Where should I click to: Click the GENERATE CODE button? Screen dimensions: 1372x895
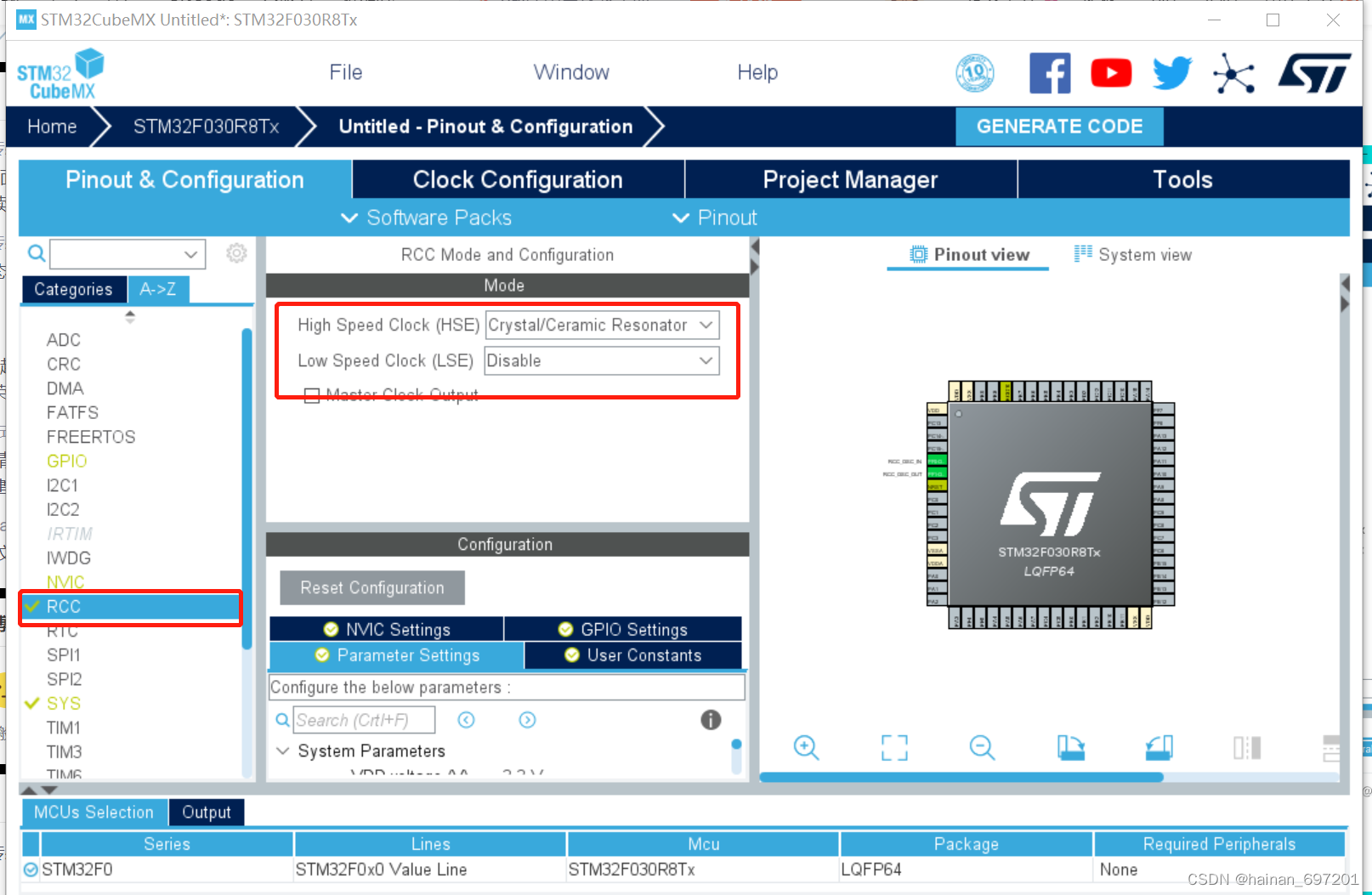1059,127
